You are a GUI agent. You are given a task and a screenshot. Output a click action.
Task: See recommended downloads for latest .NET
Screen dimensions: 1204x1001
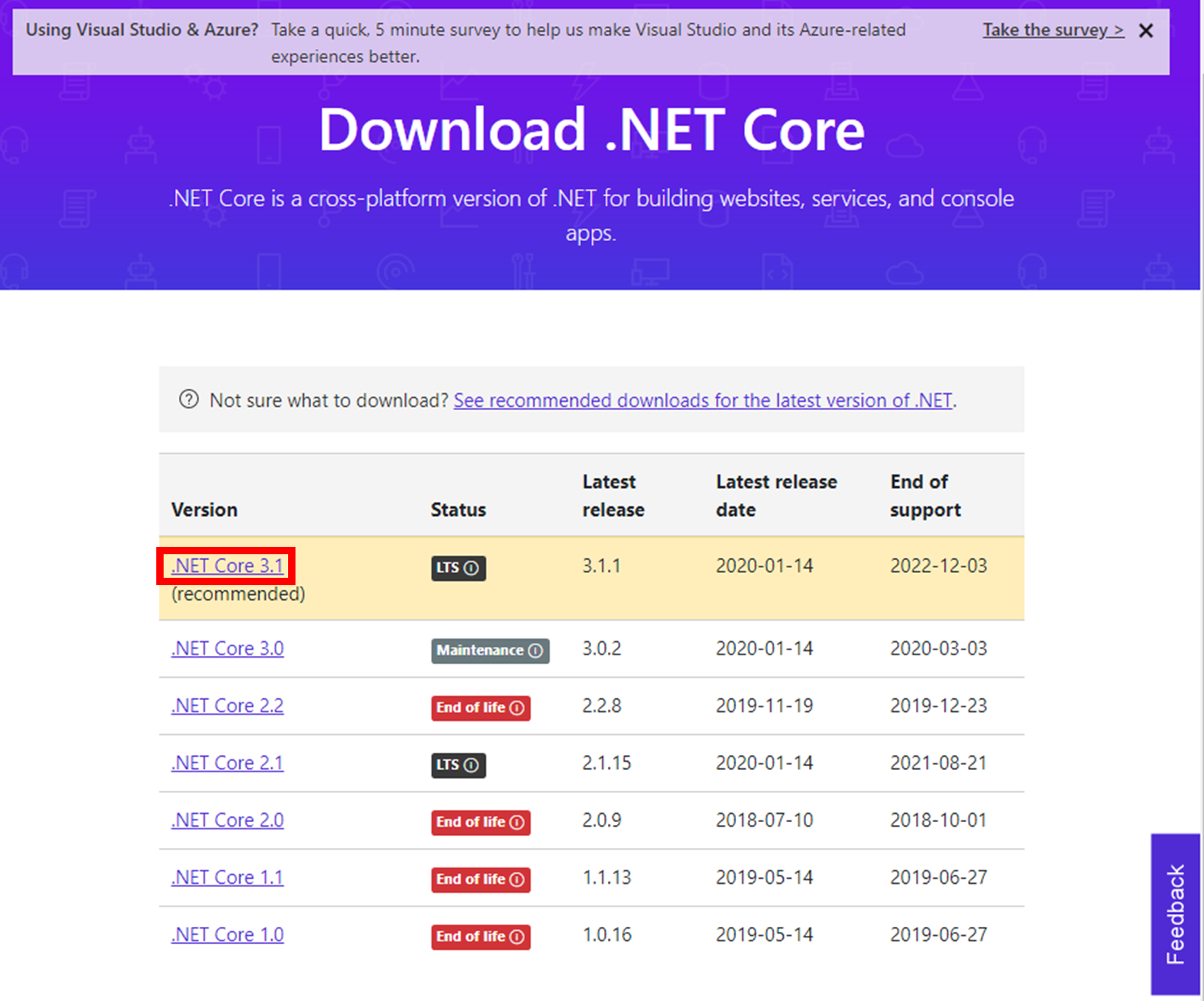coord(703,400)
